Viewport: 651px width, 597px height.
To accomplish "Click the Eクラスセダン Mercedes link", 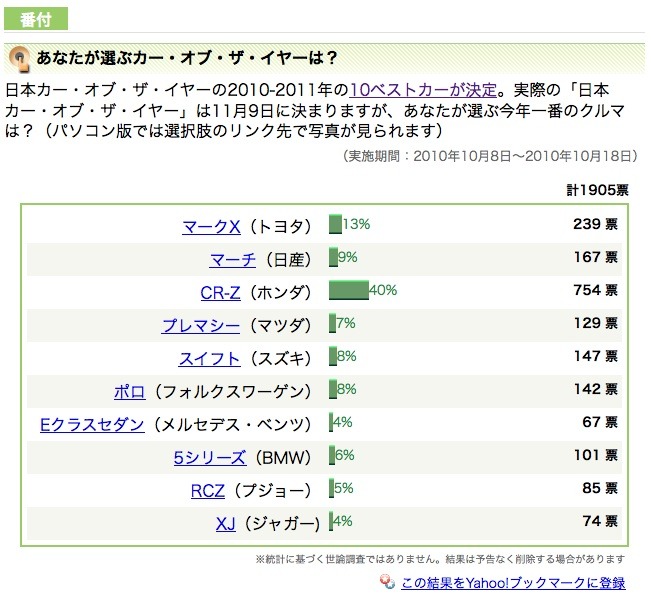I will click(x=92, y=424).
